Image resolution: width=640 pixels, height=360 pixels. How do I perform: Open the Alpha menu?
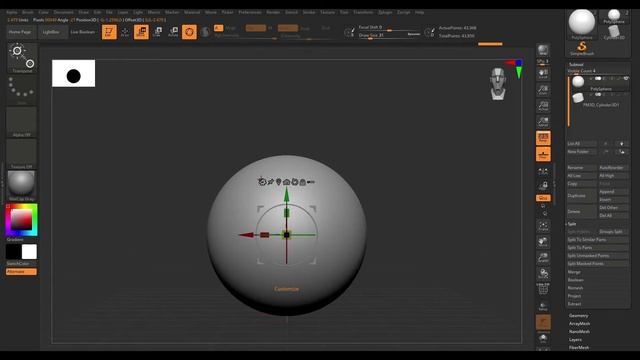coord(12,12)
